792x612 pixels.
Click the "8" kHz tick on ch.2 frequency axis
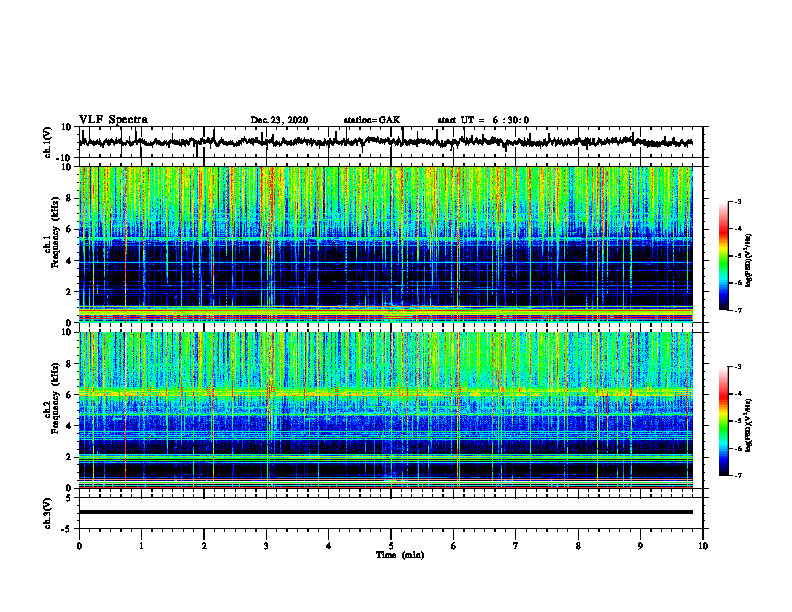tap(69, 364)
